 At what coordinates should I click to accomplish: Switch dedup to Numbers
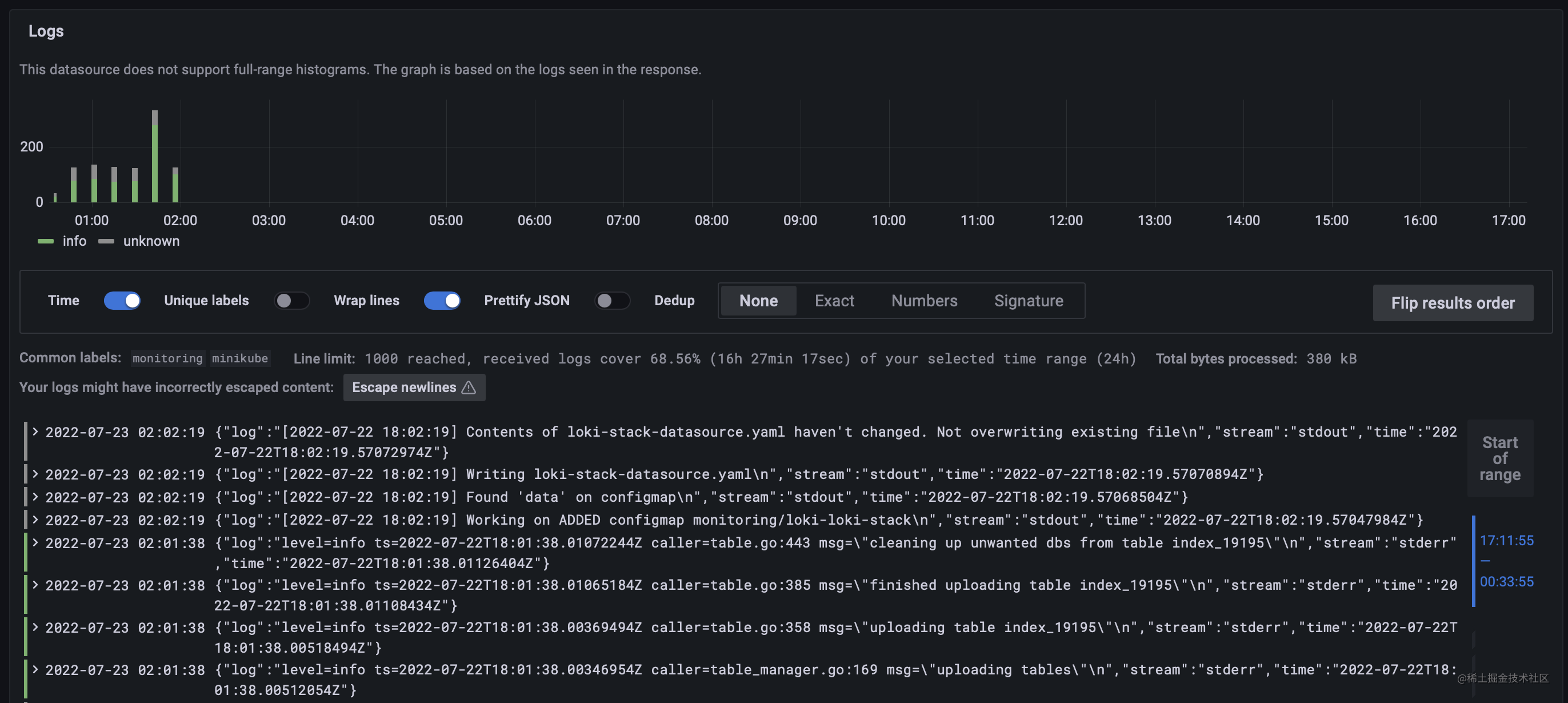pos(924,300)
